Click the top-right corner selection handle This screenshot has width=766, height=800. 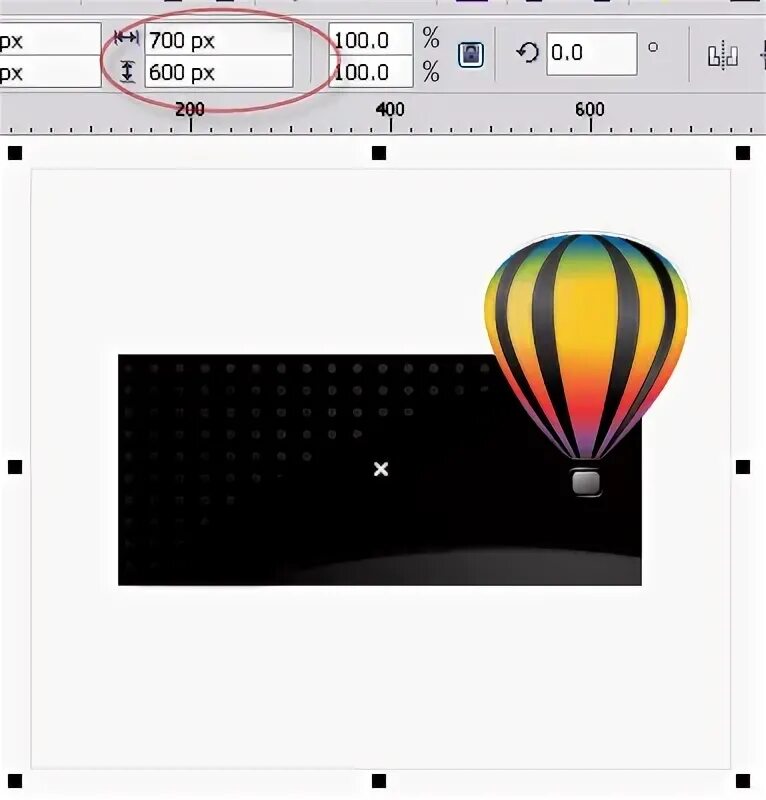743,153
